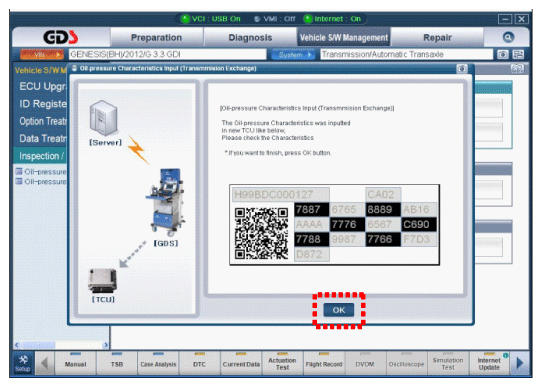Screen dimensions: 542x387
Task: Open Internet Update from bottom toolbar
Action: [489, 364]
